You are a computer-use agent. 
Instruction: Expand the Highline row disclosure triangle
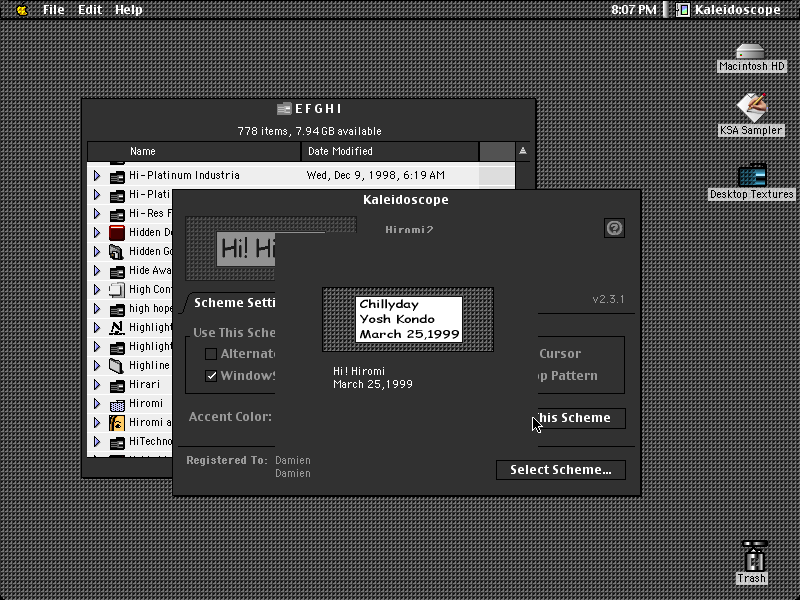97,365
